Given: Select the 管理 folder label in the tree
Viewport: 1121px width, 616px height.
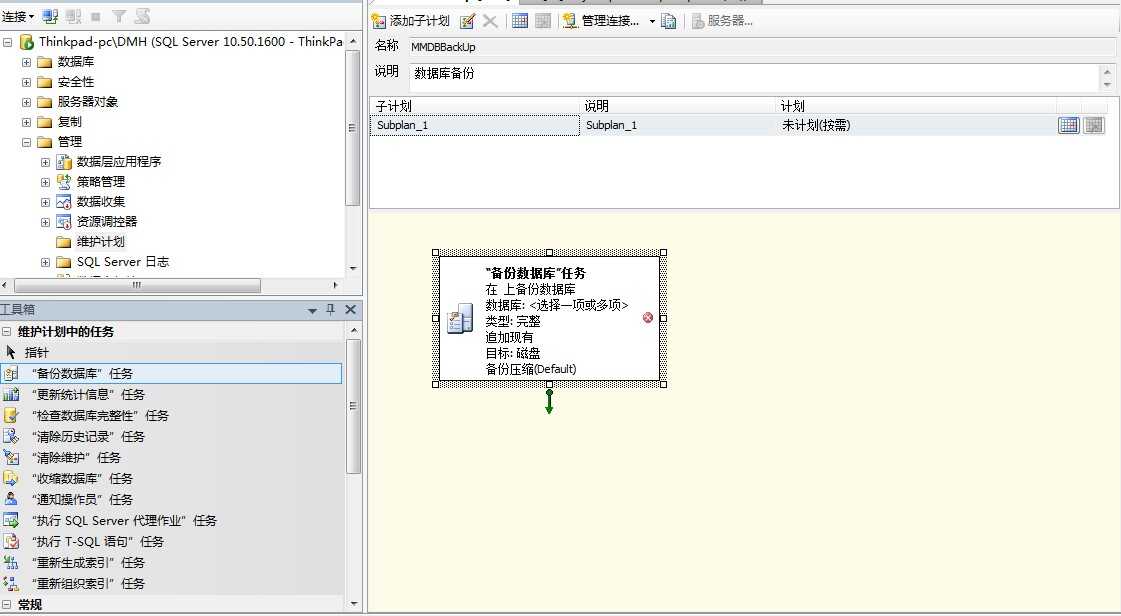Looking at the screenshot, I should tap(69, 142).
